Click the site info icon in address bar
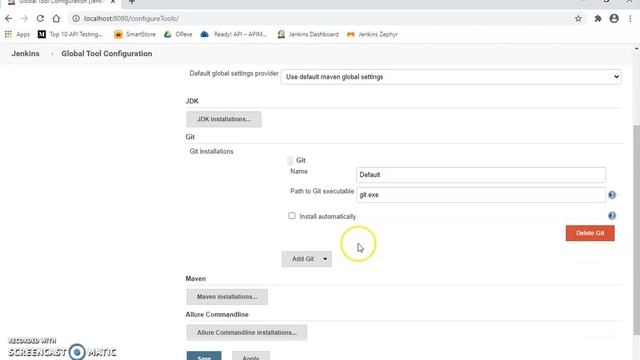This screenshot has height=360, width=640. tap(76, 18)
